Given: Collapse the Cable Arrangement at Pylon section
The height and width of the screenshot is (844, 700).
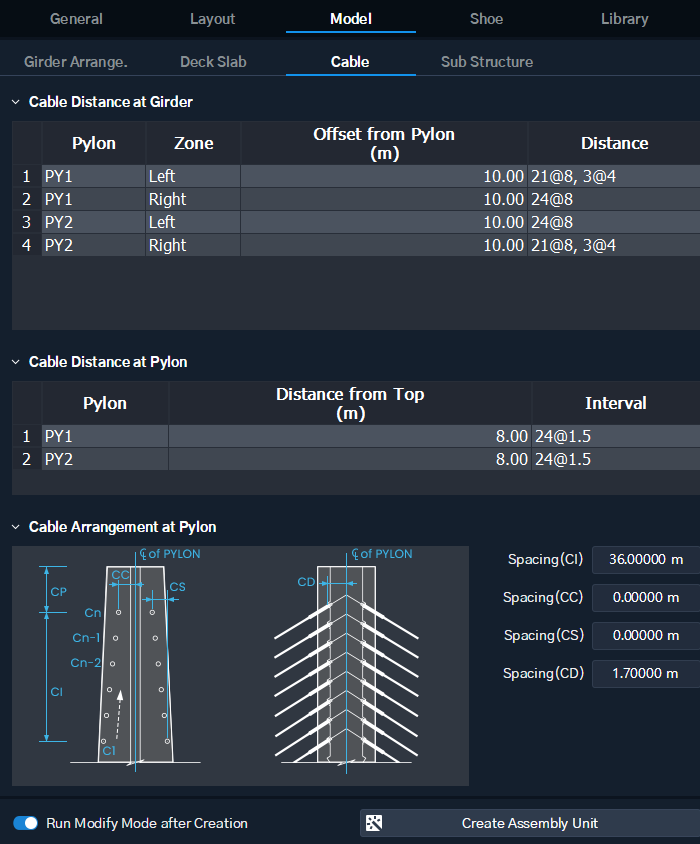Looking at the screenshot, I should (16, 527).
